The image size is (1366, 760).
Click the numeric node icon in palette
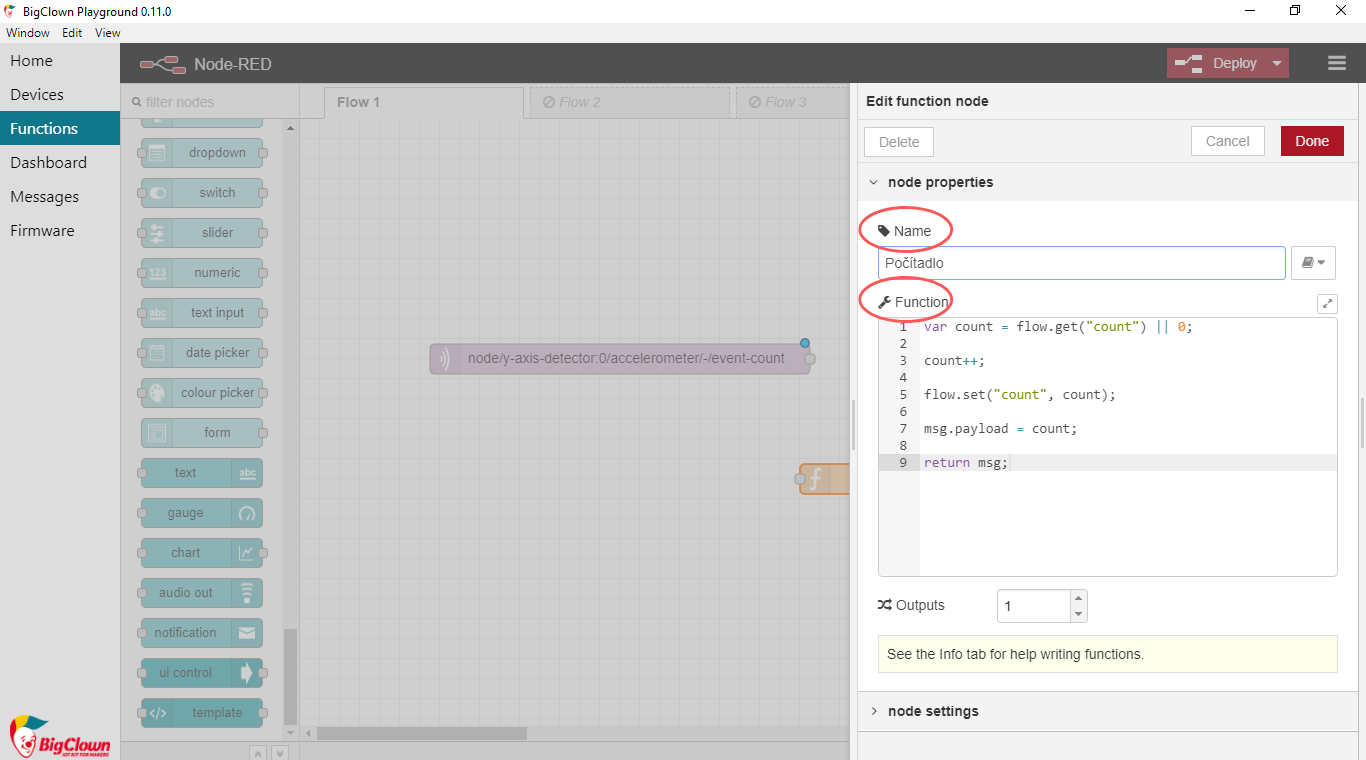[157, 273]
